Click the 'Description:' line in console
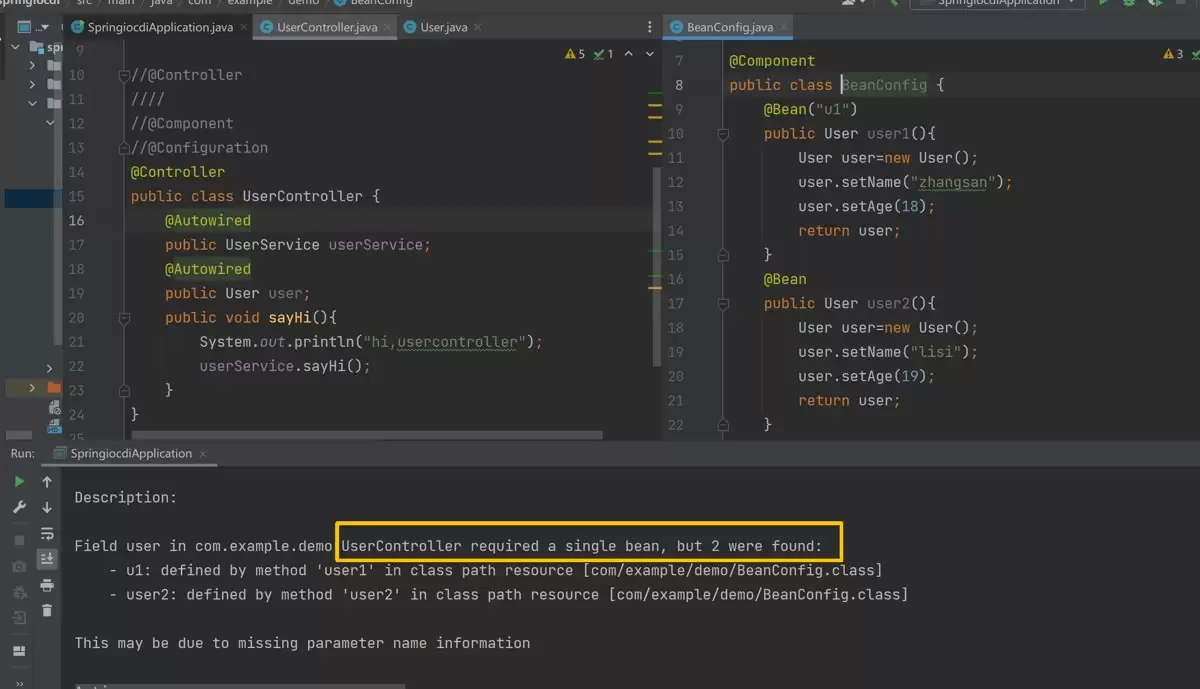 126,497
